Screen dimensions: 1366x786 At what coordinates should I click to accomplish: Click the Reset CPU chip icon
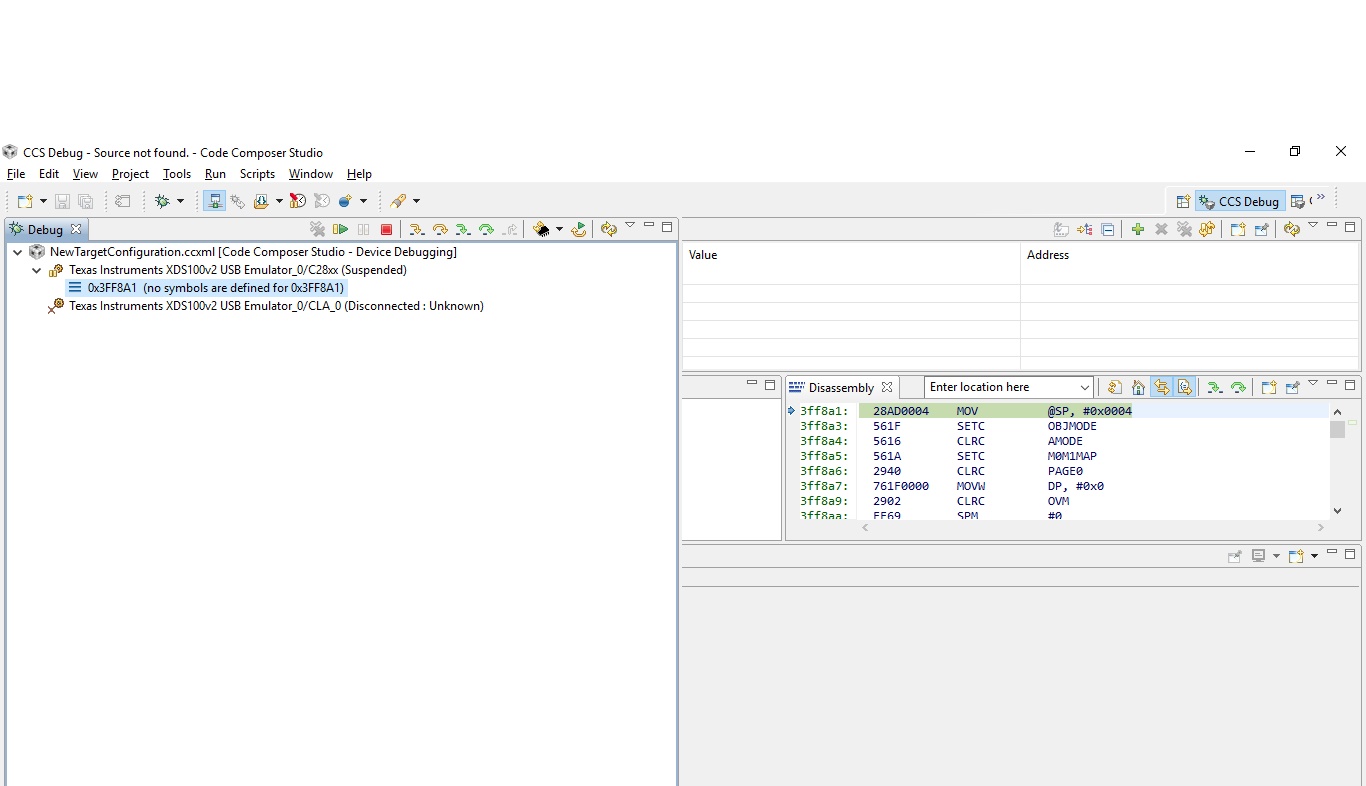click(x=541, y=229)
